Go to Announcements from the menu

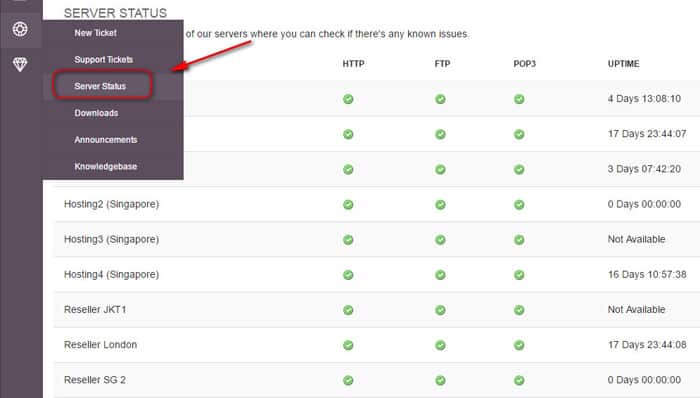(106, 140)
